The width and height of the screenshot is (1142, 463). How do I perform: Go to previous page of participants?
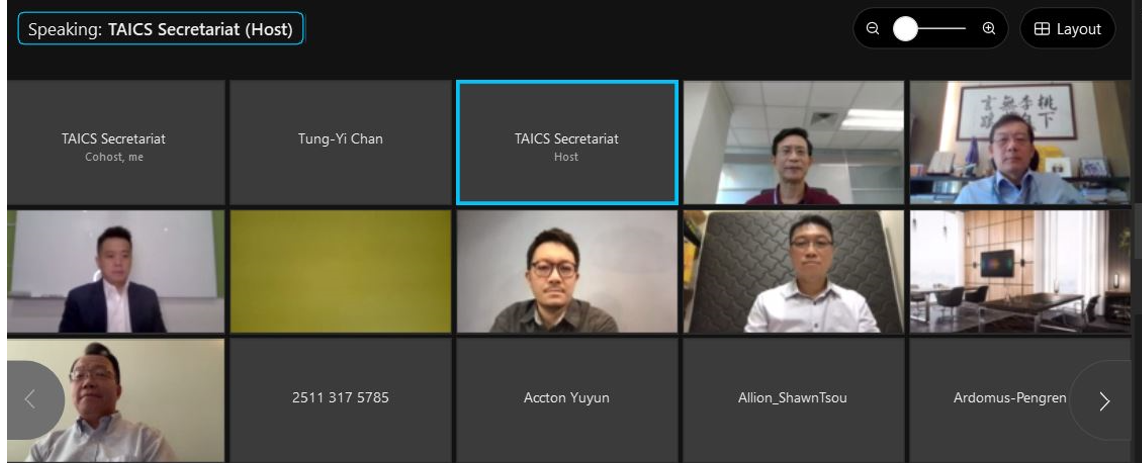click(31, 399)
